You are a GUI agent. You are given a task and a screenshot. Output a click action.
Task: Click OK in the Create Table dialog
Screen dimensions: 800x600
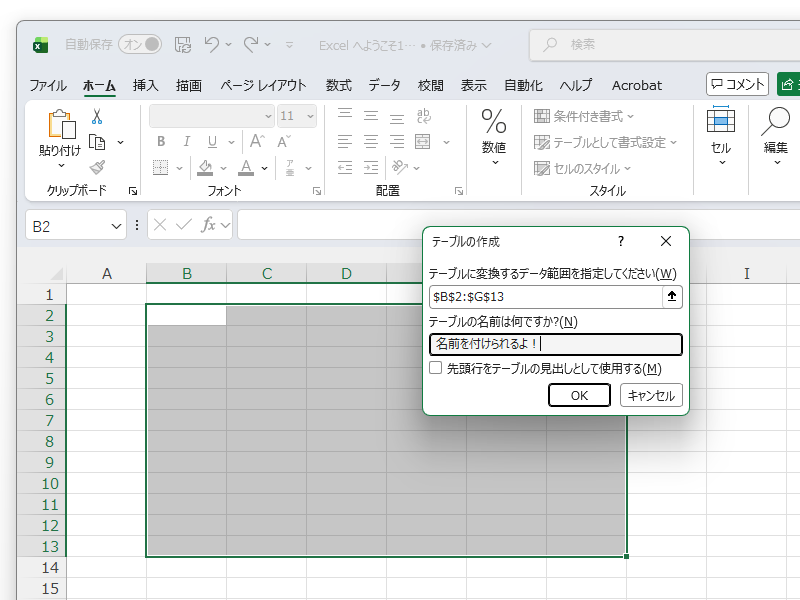(579, 395)
